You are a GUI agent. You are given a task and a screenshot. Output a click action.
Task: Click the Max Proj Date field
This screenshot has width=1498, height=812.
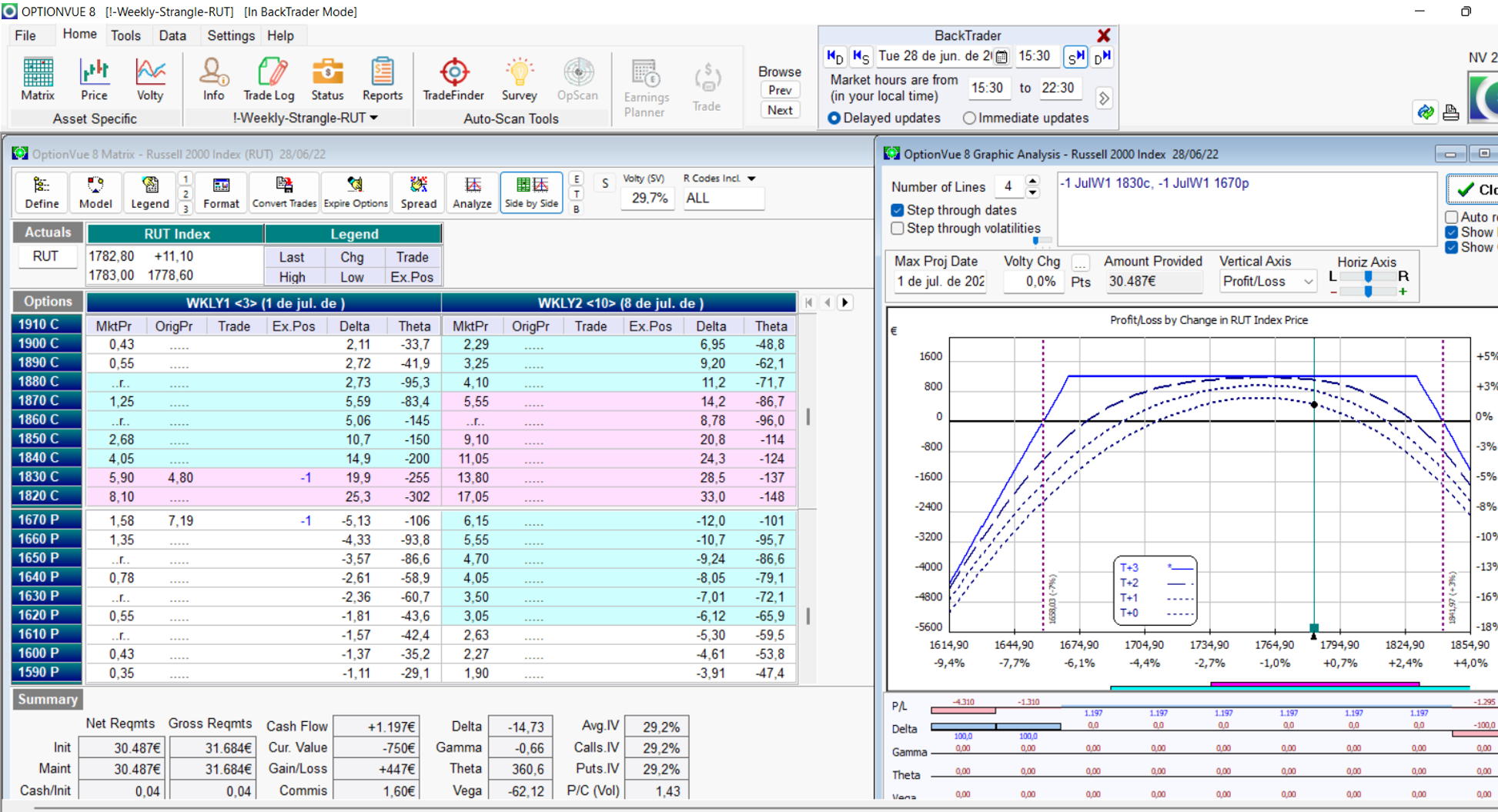941,282
